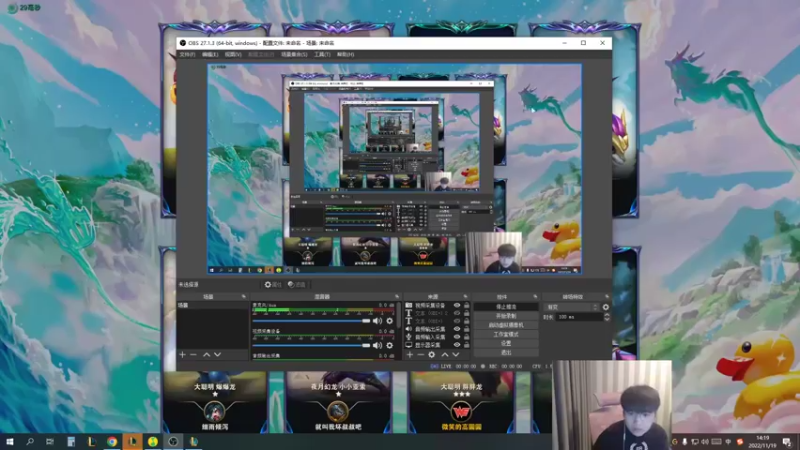Open the 编辑(E) menu
This screenshot has width=800, height=450.
[210, 54]
